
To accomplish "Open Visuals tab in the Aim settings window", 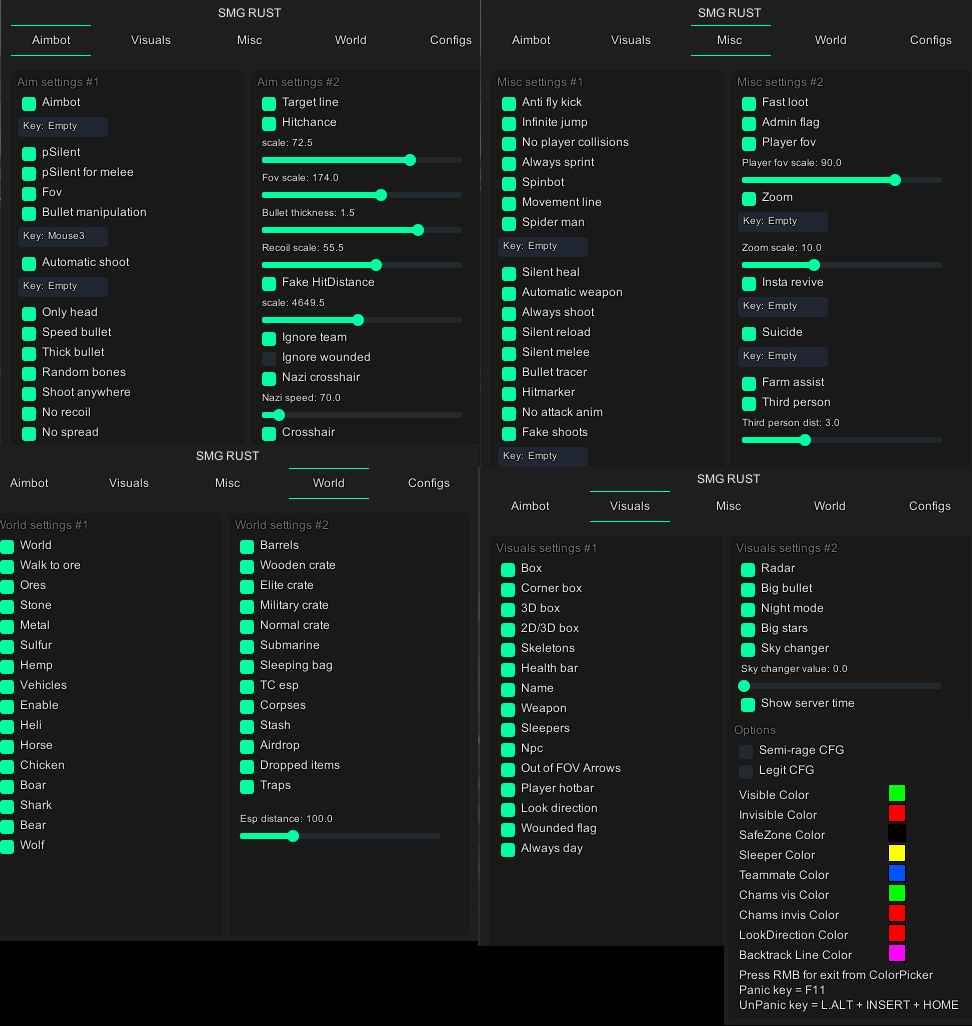I will (151, 40).
